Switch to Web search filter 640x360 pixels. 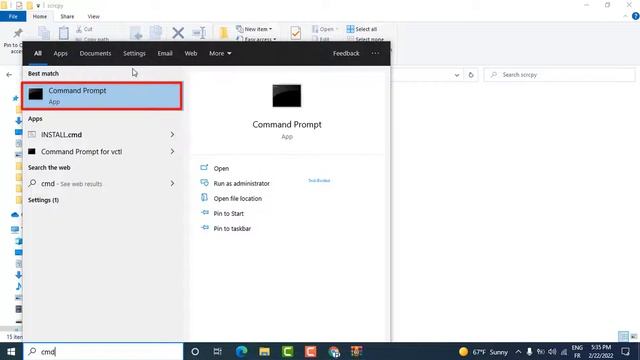coord(191,53)
